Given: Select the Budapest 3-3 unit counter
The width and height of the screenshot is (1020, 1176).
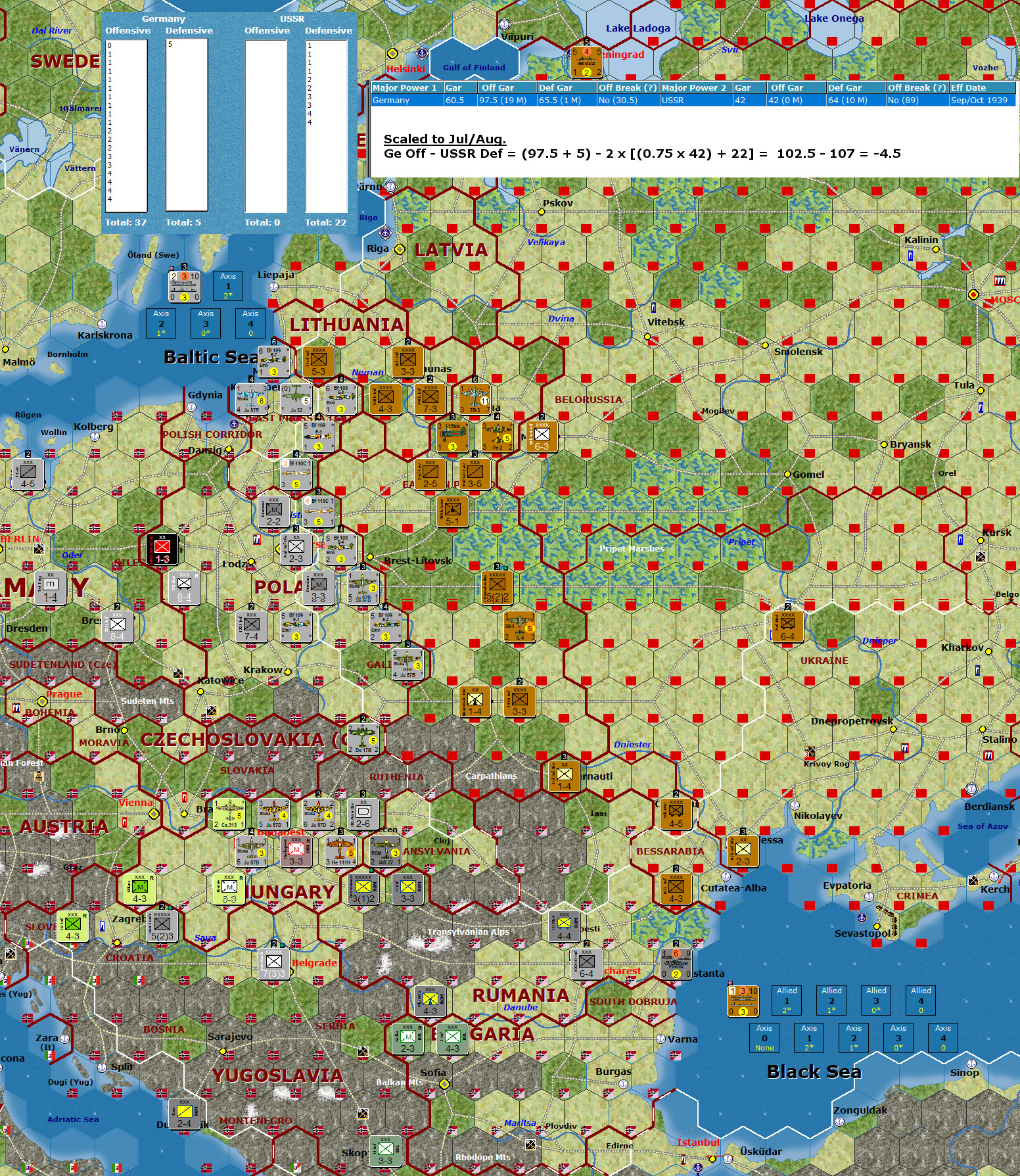Looking at the screenshot, I should coord(296,851).
